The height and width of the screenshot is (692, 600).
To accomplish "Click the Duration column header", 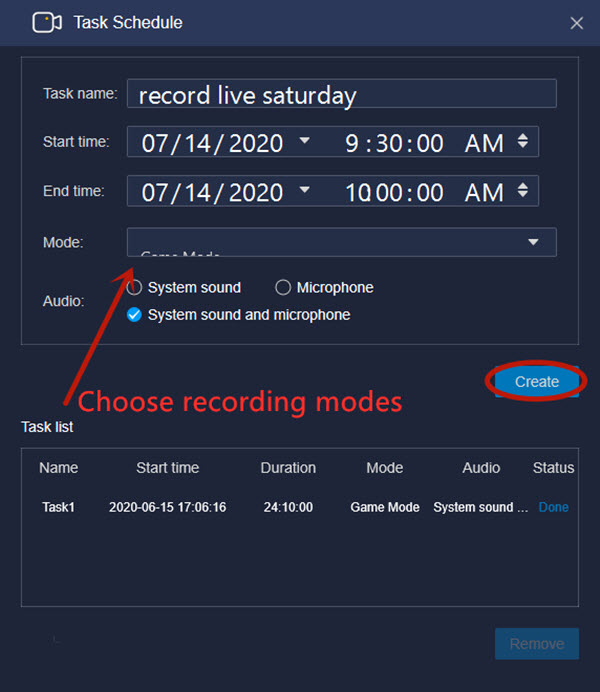I will click(288, 468).
